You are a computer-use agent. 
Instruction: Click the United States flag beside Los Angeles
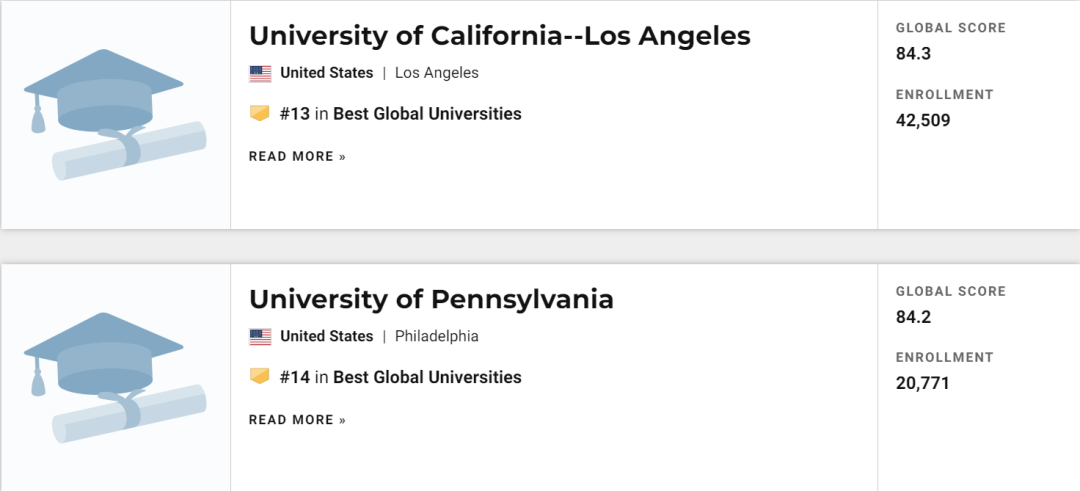tap(260, 73)
